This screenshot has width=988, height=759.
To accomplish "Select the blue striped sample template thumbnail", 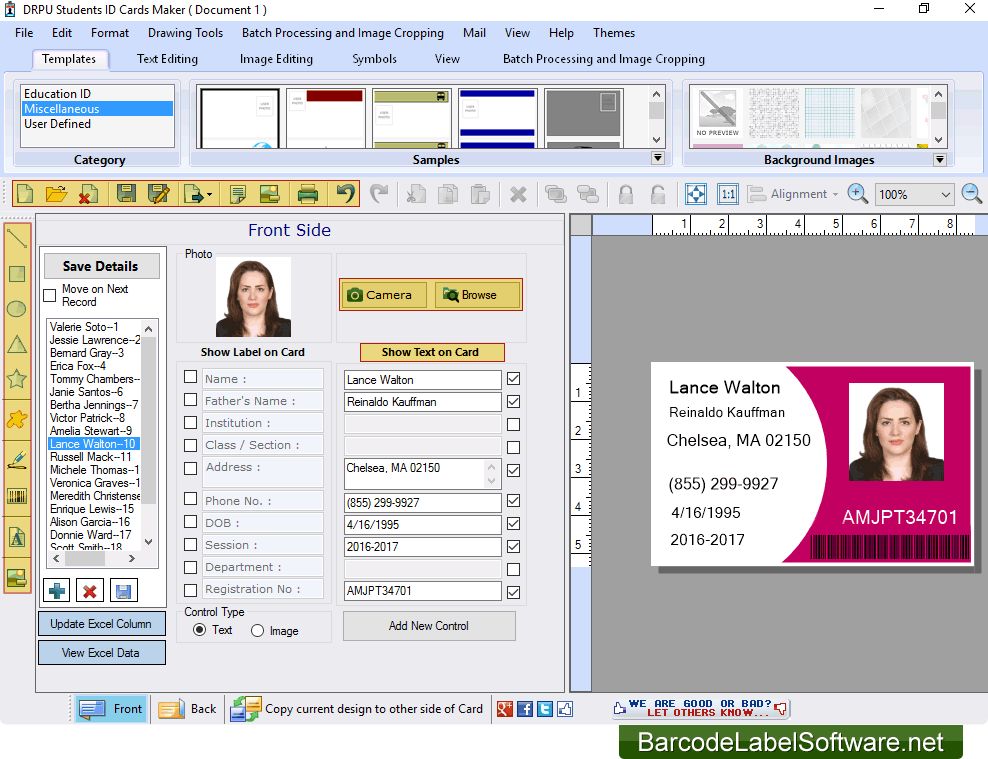I will (497, 118).
